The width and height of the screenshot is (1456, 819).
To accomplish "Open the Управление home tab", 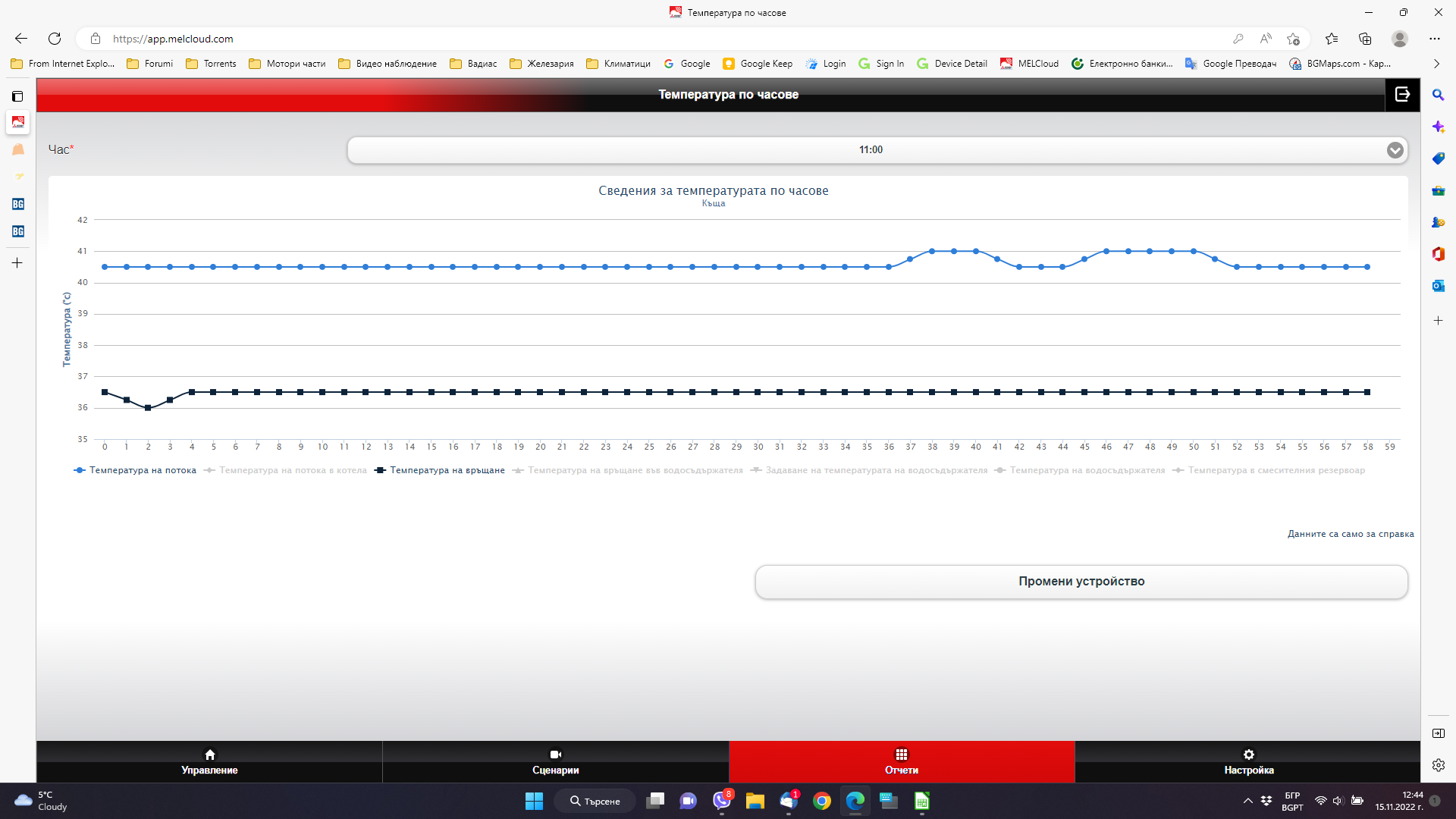I will pos(209,761).
